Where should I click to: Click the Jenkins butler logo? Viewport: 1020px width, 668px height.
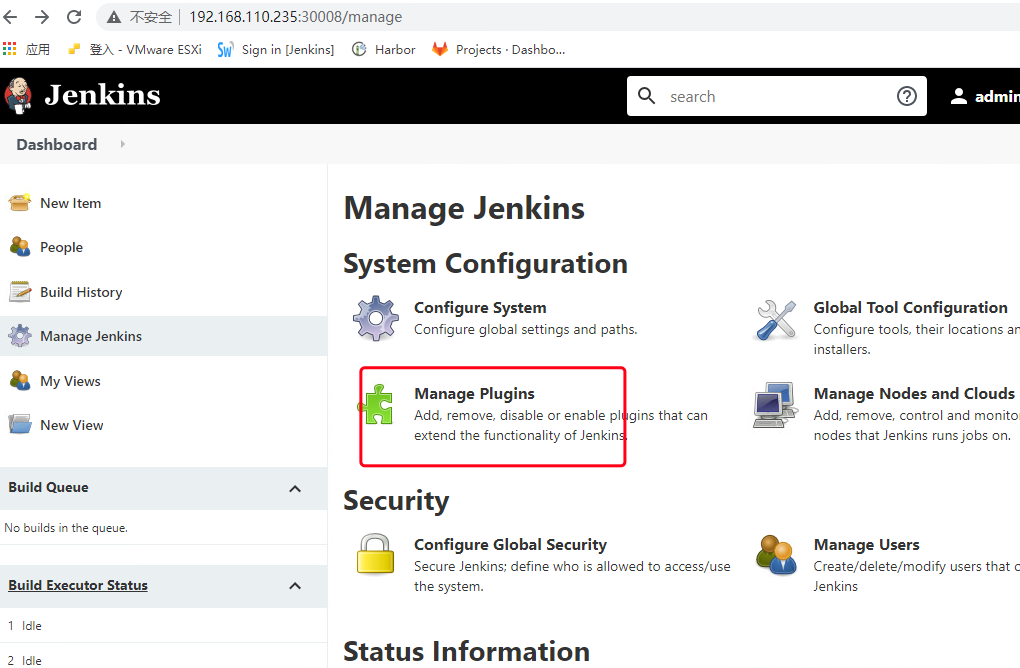(18, 96)
